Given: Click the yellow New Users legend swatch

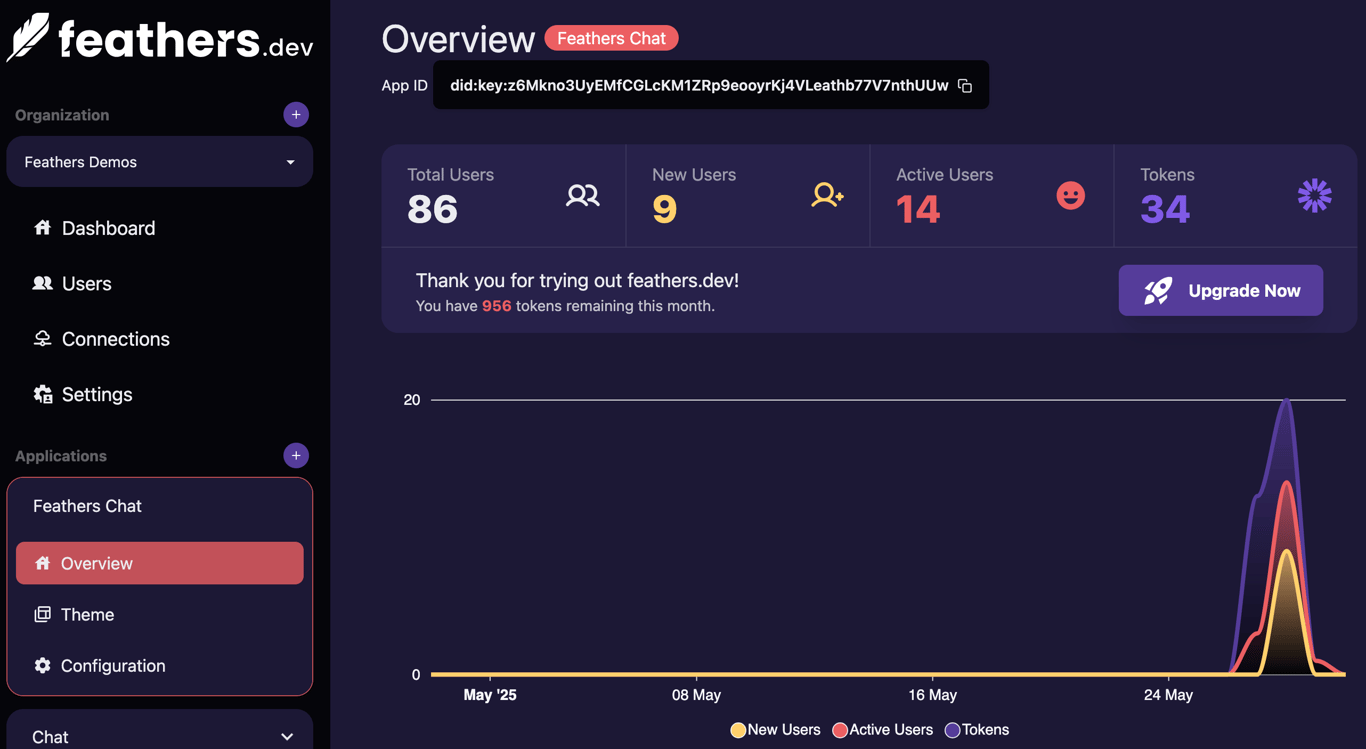Looking at the screenshot, I should click(x=738, y=730).
